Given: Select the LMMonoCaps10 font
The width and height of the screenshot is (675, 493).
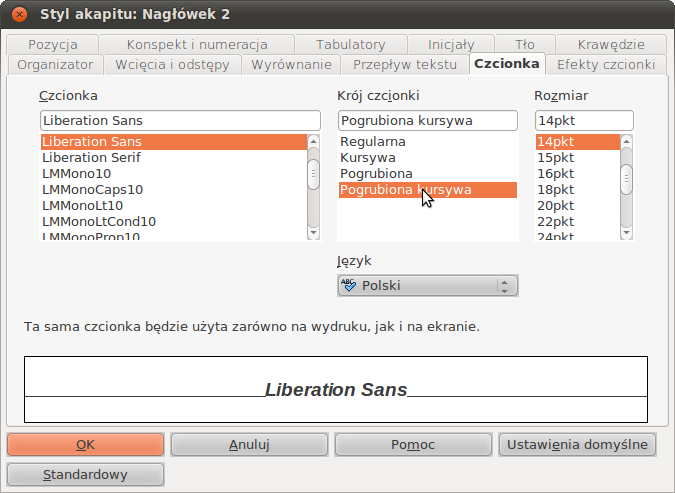Looking at the screenshot, I should coord(93,190).
